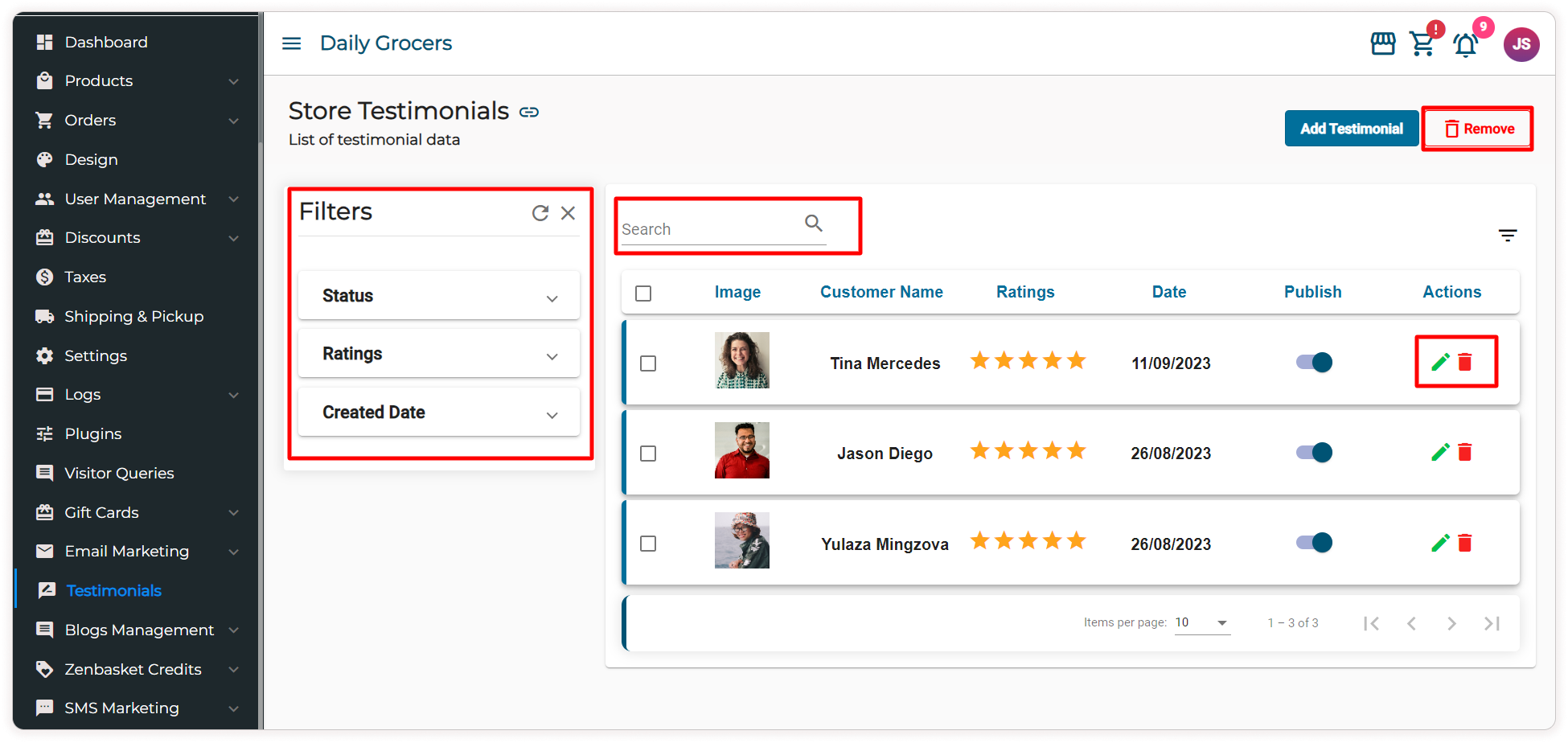The width and height of the screenshot is (1568, 743).
Task: Copy link icon beside Store Testimonials title
Action: tap(528, 113)
